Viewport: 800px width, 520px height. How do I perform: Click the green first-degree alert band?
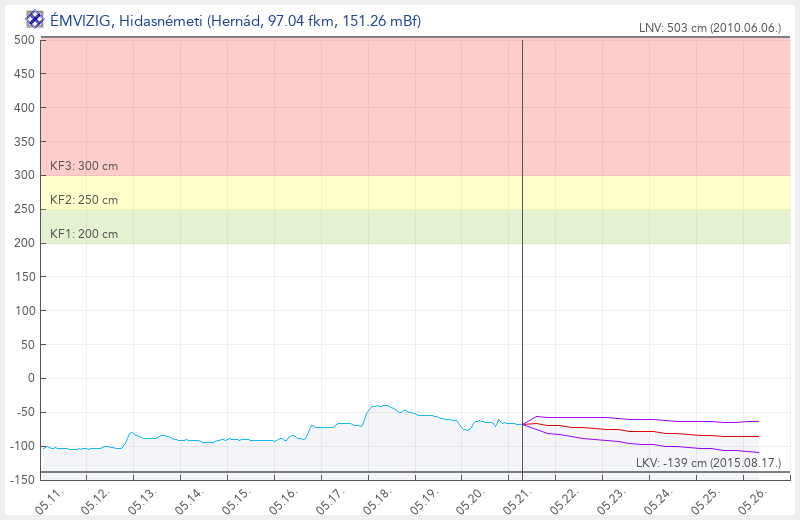415,226
